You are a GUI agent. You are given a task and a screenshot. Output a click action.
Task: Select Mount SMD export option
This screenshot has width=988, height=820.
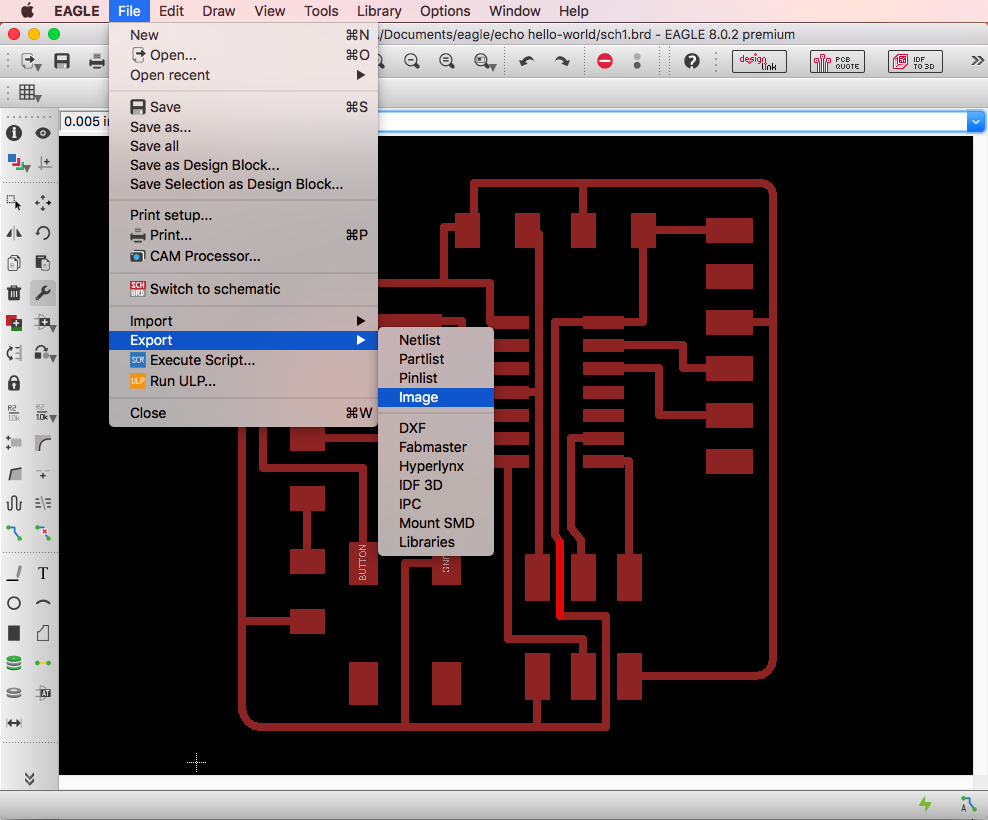click(x=436, y=523)
